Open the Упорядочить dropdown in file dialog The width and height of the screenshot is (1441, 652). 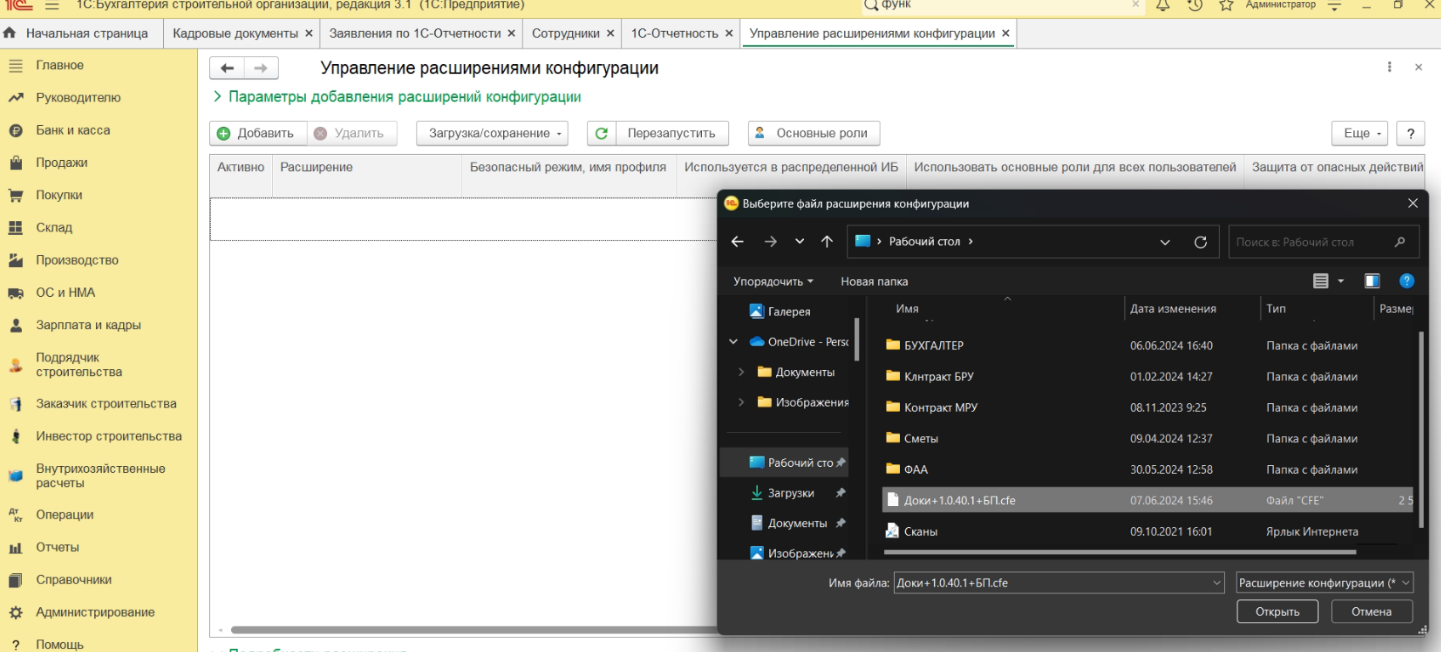pyautogui.click(x=773, y=282)
